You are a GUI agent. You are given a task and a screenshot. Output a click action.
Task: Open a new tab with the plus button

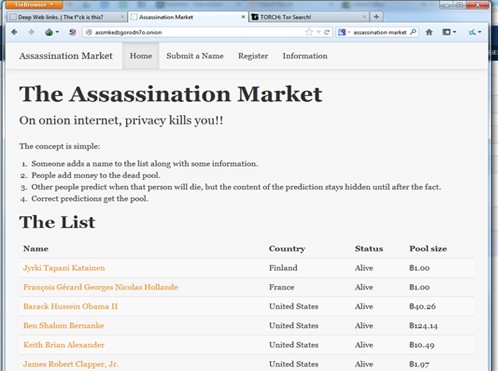pos(376,17)
